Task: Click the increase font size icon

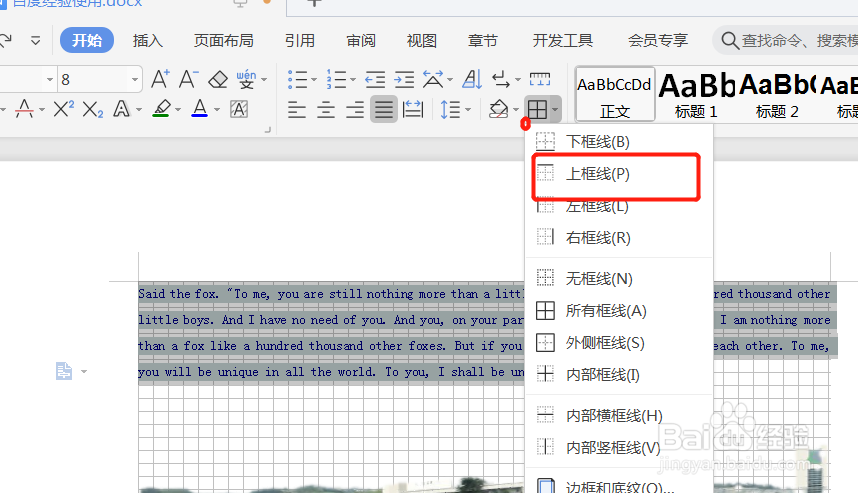Action: [x=160, y=79]
